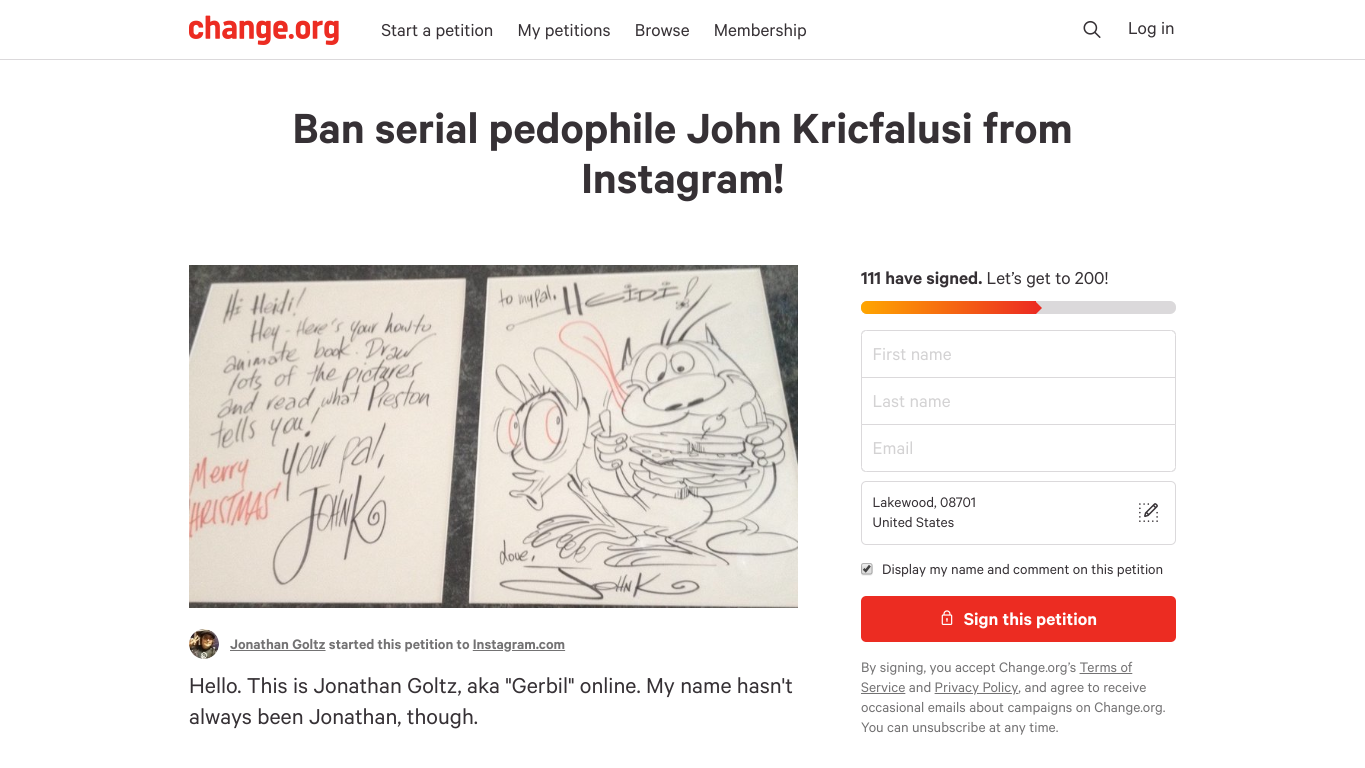Click Log in link
This screenshot has height=768, width=1365.
click(1151, 29)
